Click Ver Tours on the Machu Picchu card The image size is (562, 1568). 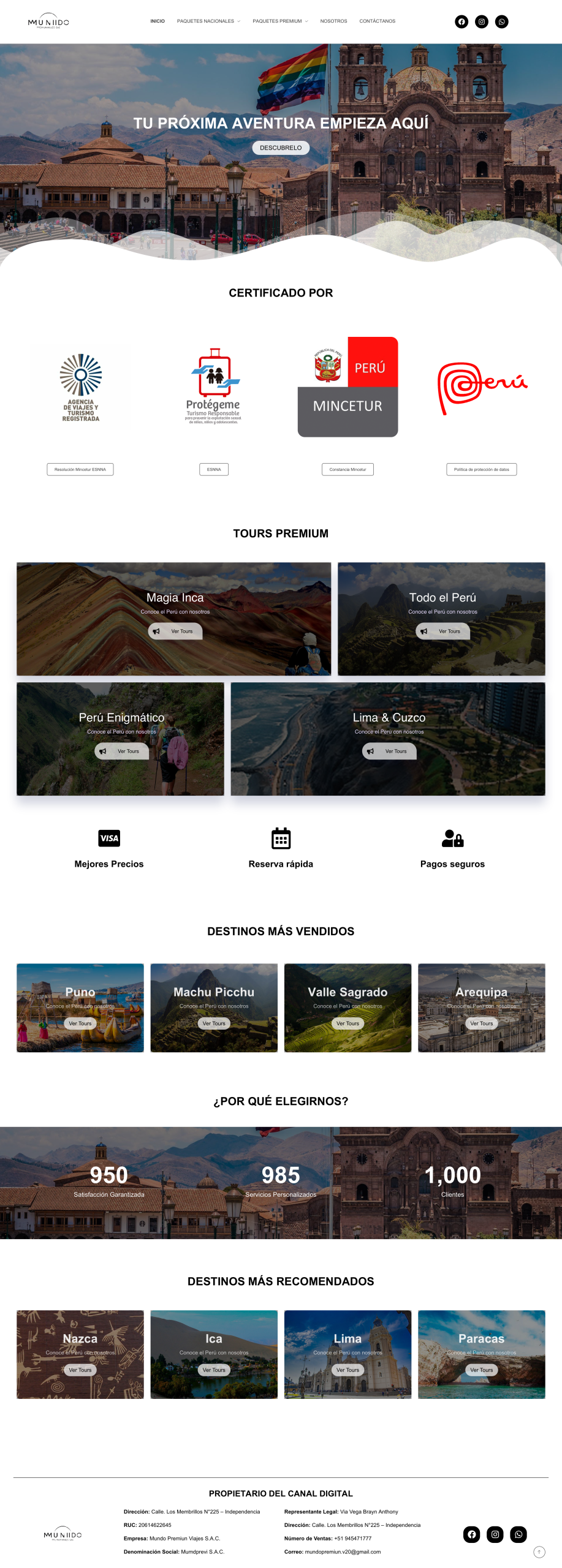point(214,1023)
